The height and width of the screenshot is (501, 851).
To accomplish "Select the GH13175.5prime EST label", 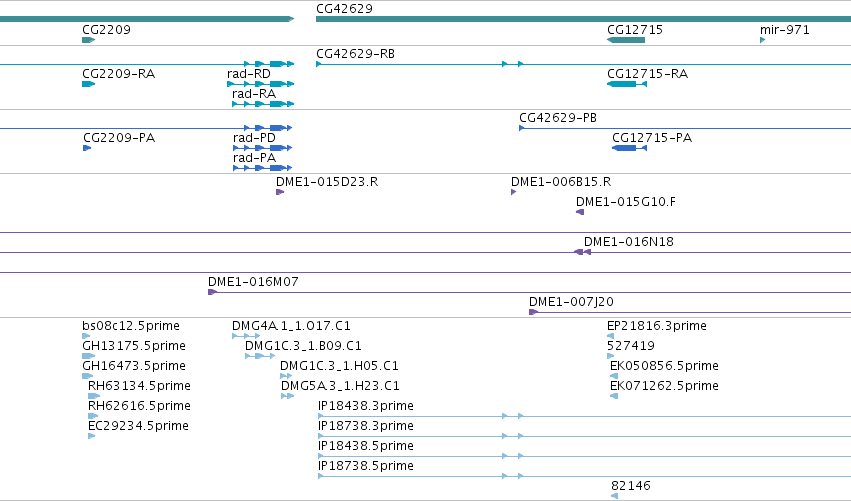I will 134,346.
